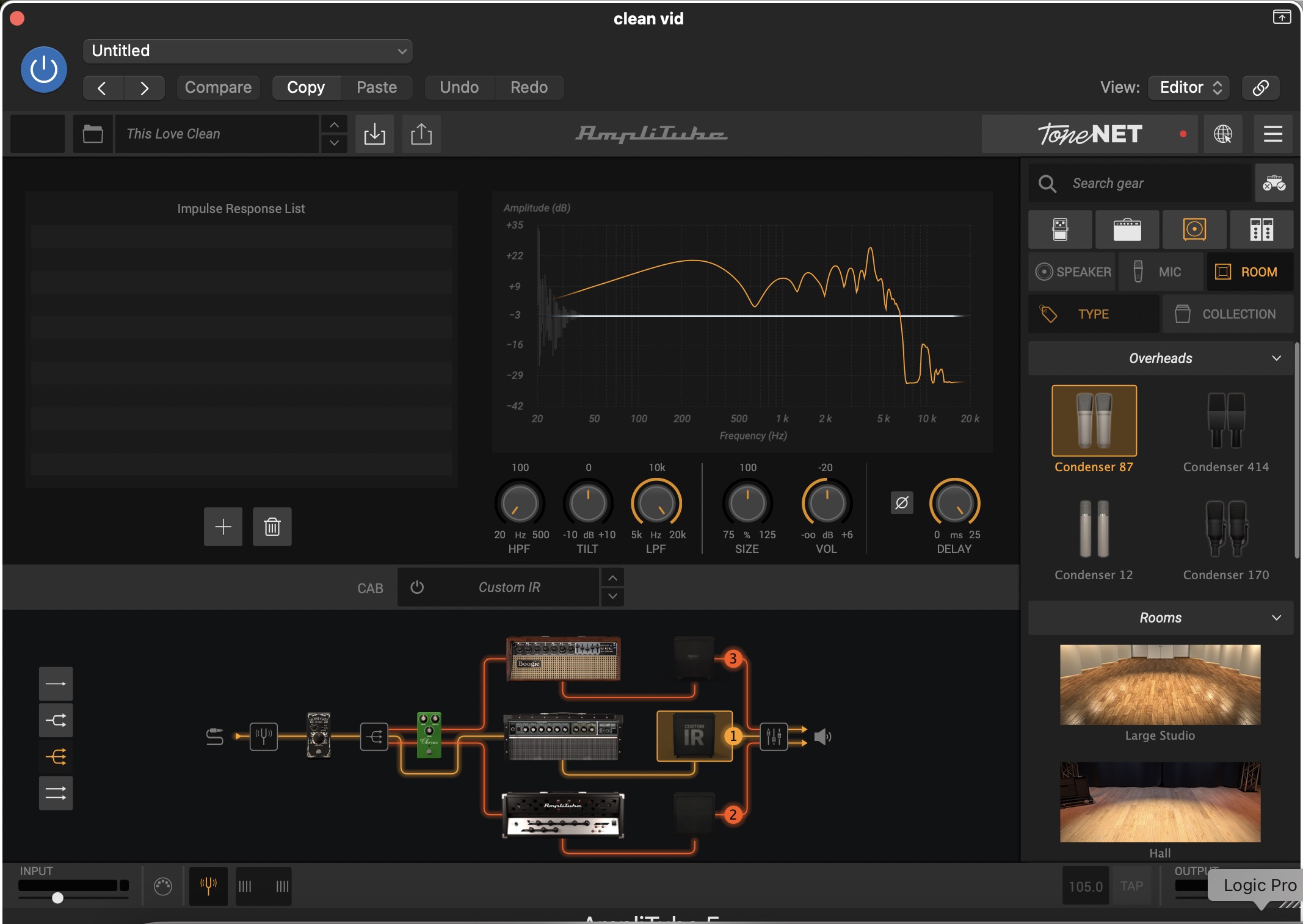Add an impulse response with plus button
The width and height of the screenshot is (1303, 924).
coord(223,527)
